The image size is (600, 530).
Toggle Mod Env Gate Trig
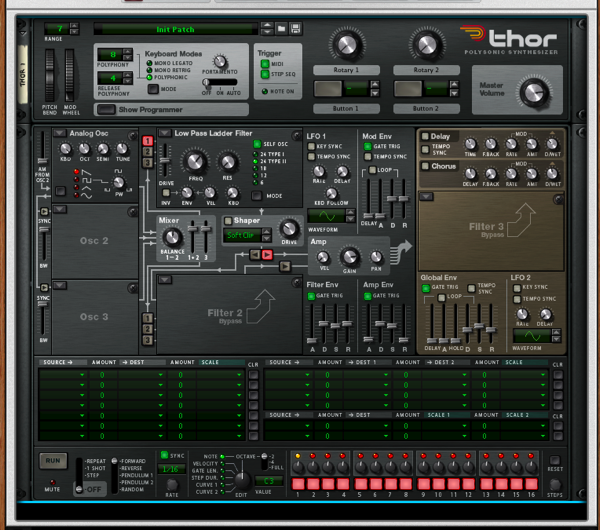pos(367,146)
